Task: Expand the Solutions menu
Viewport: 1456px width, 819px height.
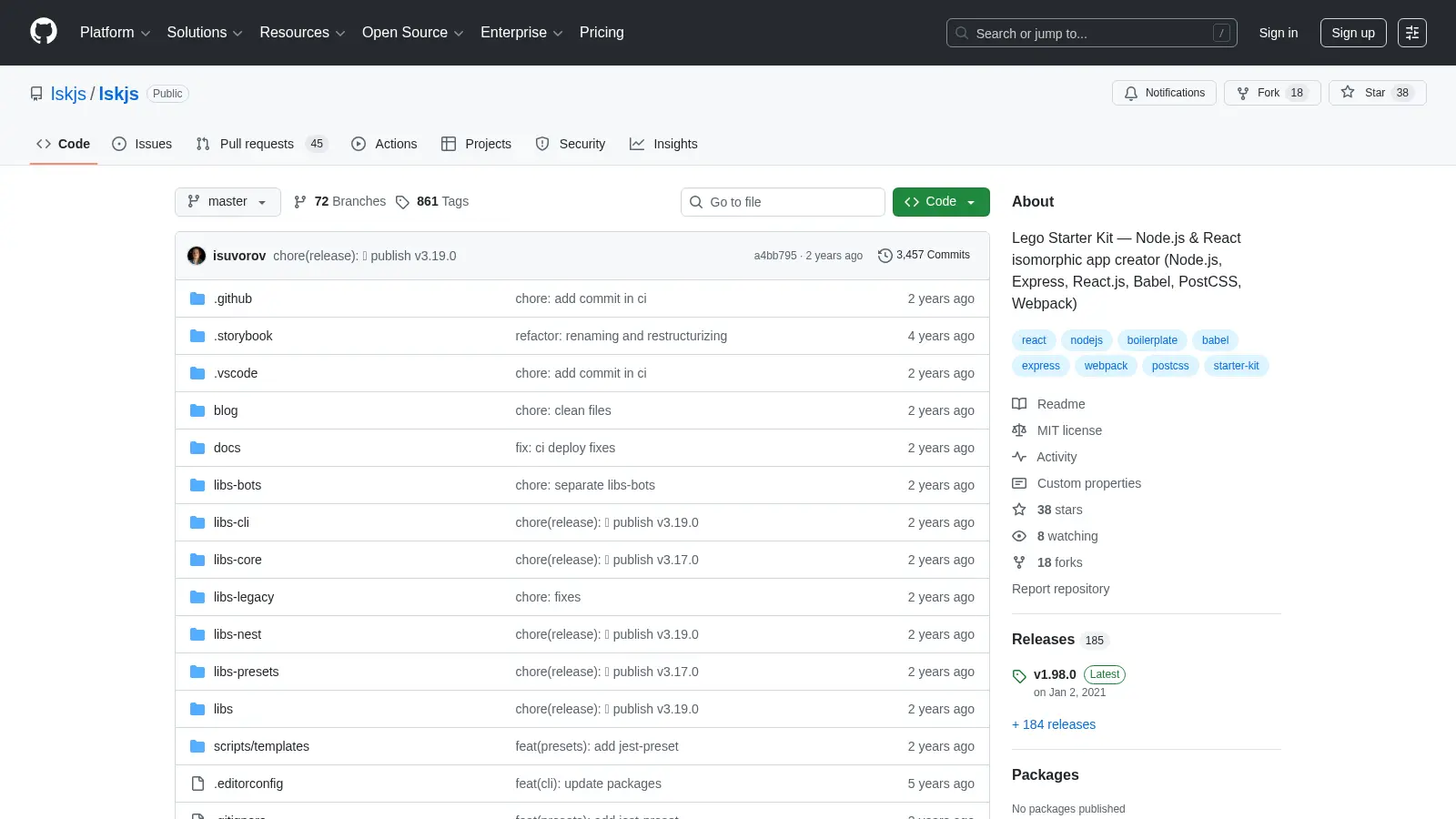Action: pyautogui.click(x=205, y=33)
